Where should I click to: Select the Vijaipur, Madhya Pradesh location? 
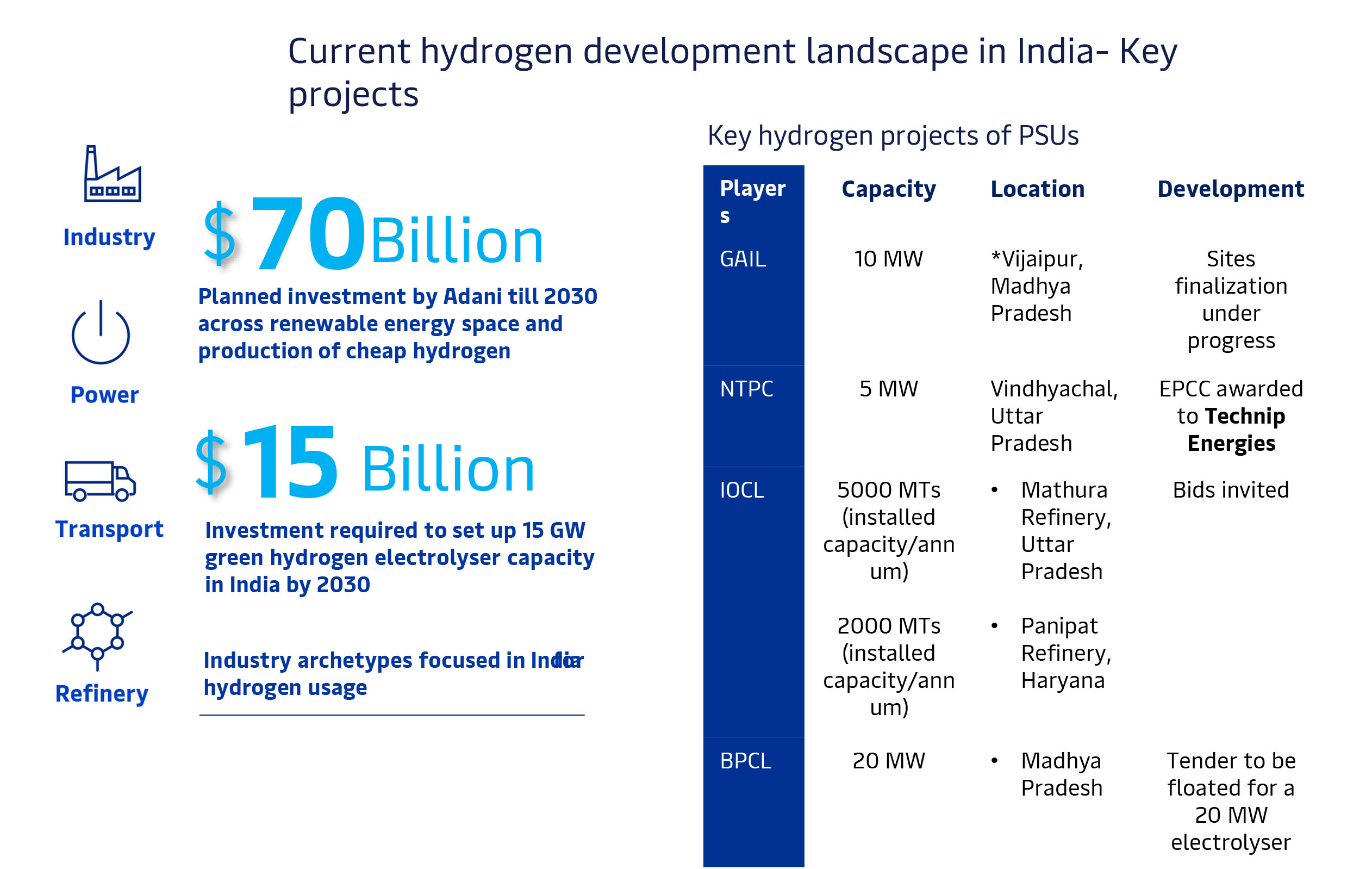tap(1037, 286)
